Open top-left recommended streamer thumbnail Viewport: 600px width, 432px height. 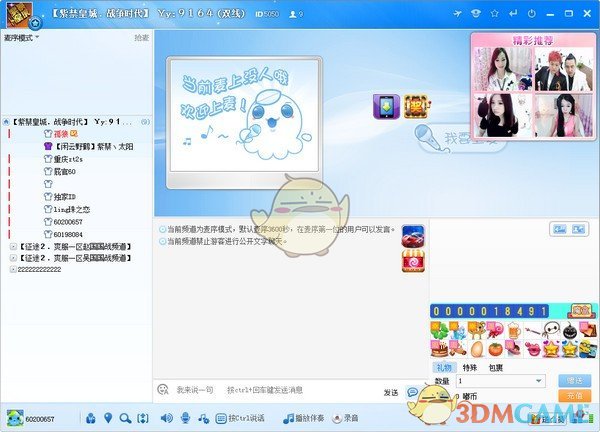point(503,69)
